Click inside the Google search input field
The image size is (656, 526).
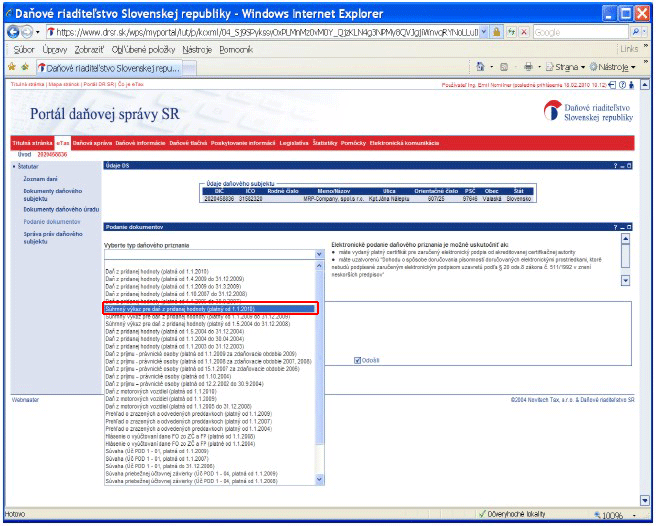581,32
